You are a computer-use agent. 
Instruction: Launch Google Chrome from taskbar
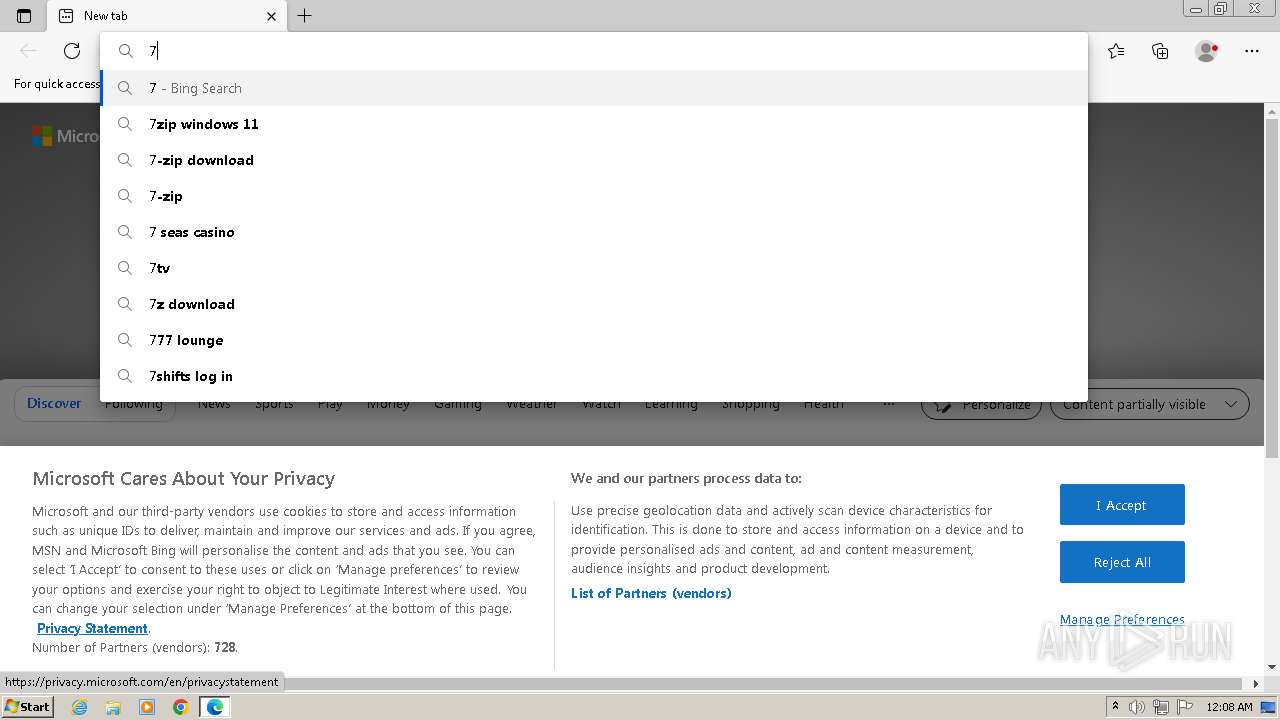(x=181, y=707)
